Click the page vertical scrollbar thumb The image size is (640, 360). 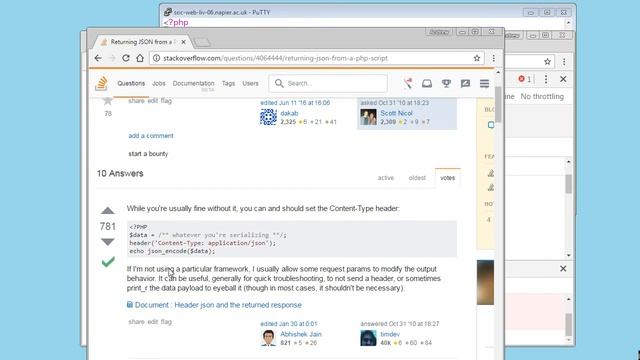click(498, 104)
